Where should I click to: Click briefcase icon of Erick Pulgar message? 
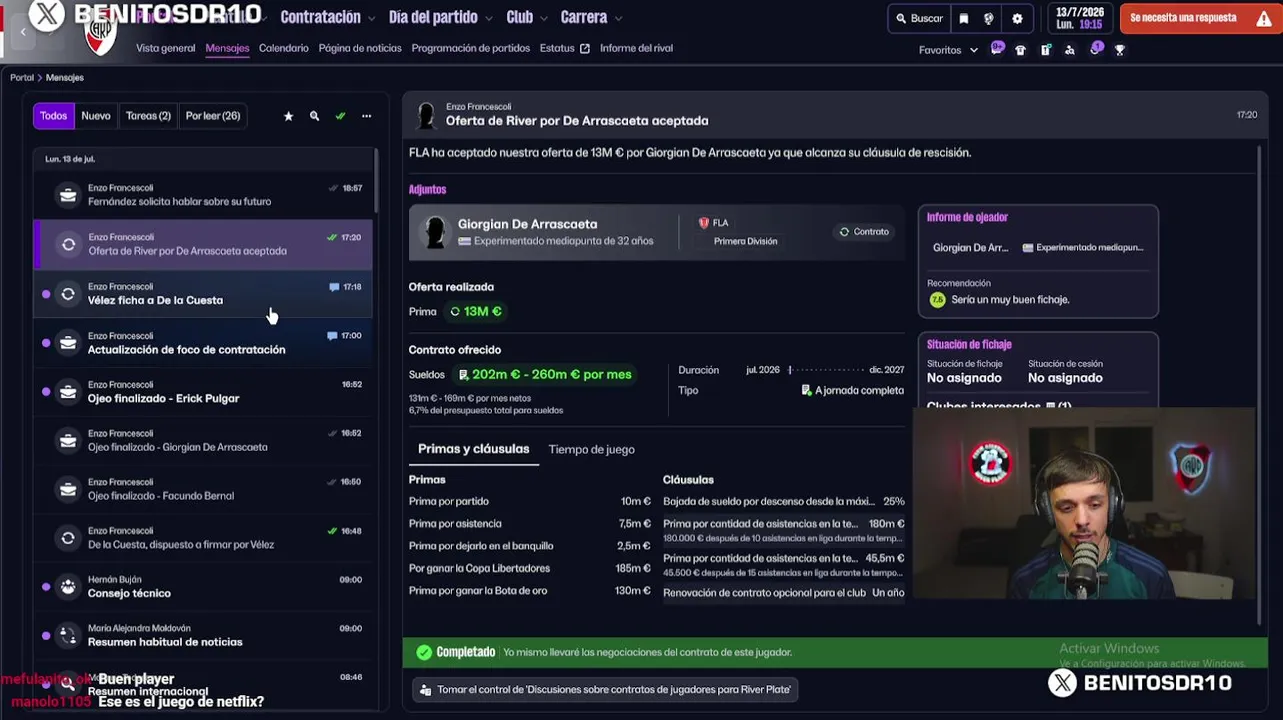pyautogui.click(x=68, y=392)
